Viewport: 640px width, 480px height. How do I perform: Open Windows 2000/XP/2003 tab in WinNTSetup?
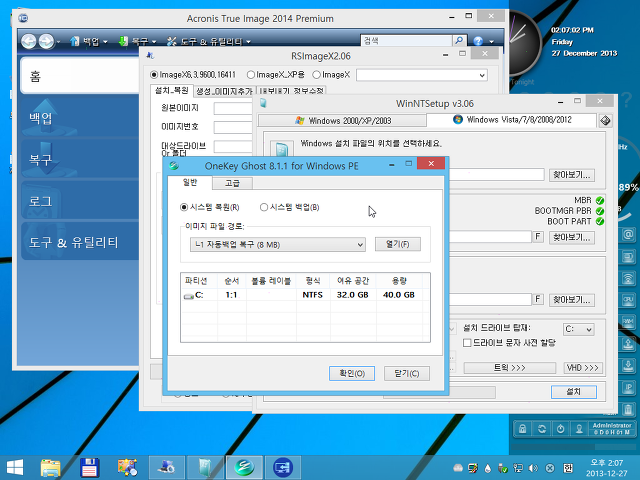[x=342, y=121]
